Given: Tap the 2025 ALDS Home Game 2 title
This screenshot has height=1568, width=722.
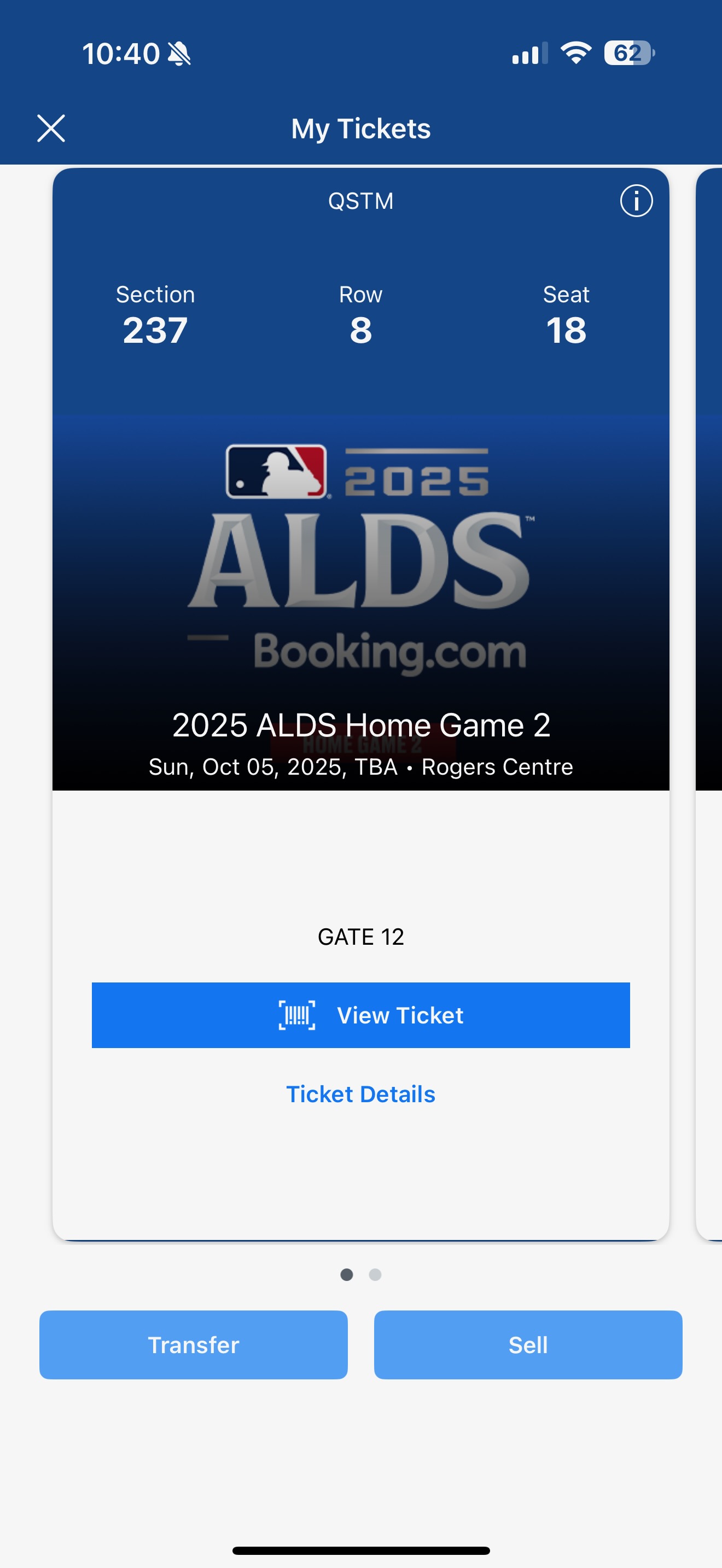Looking at the screenshot, I should (x=361, y=725).
